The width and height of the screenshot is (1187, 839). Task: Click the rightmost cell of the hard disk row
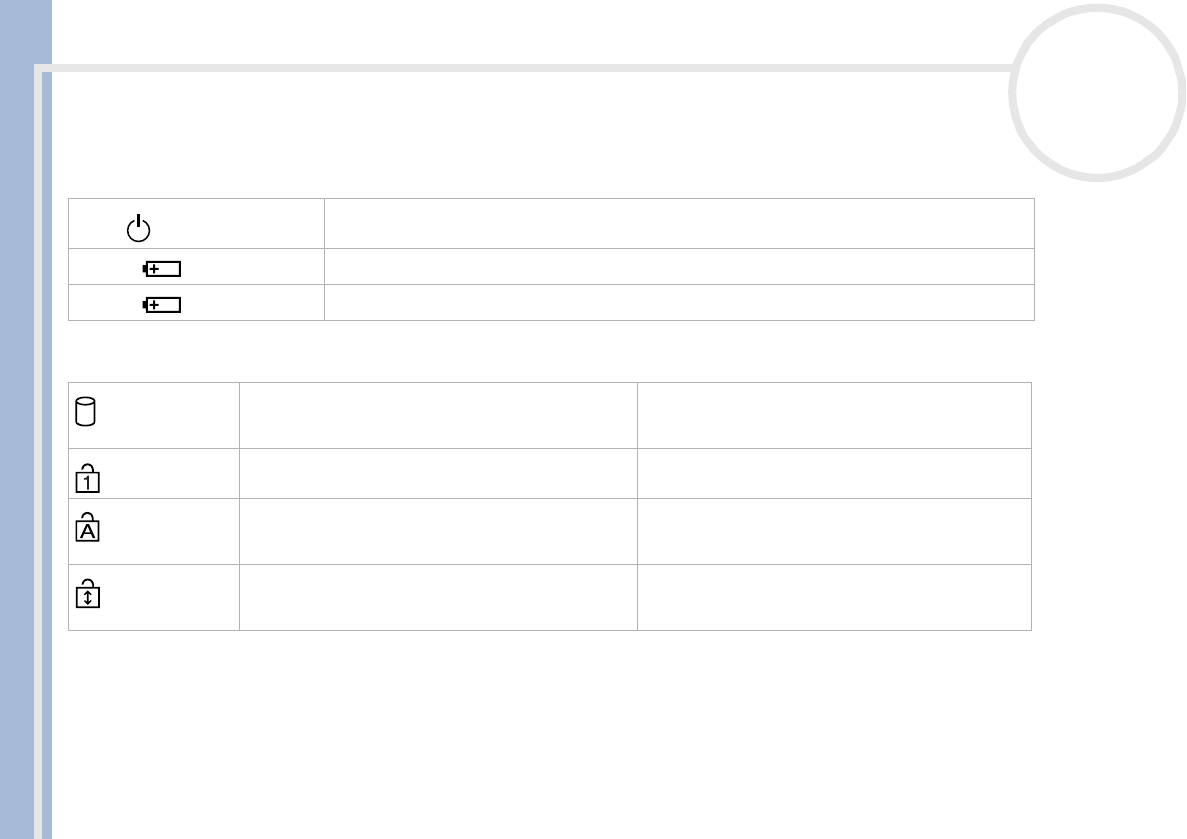click(x=834, y=415)
